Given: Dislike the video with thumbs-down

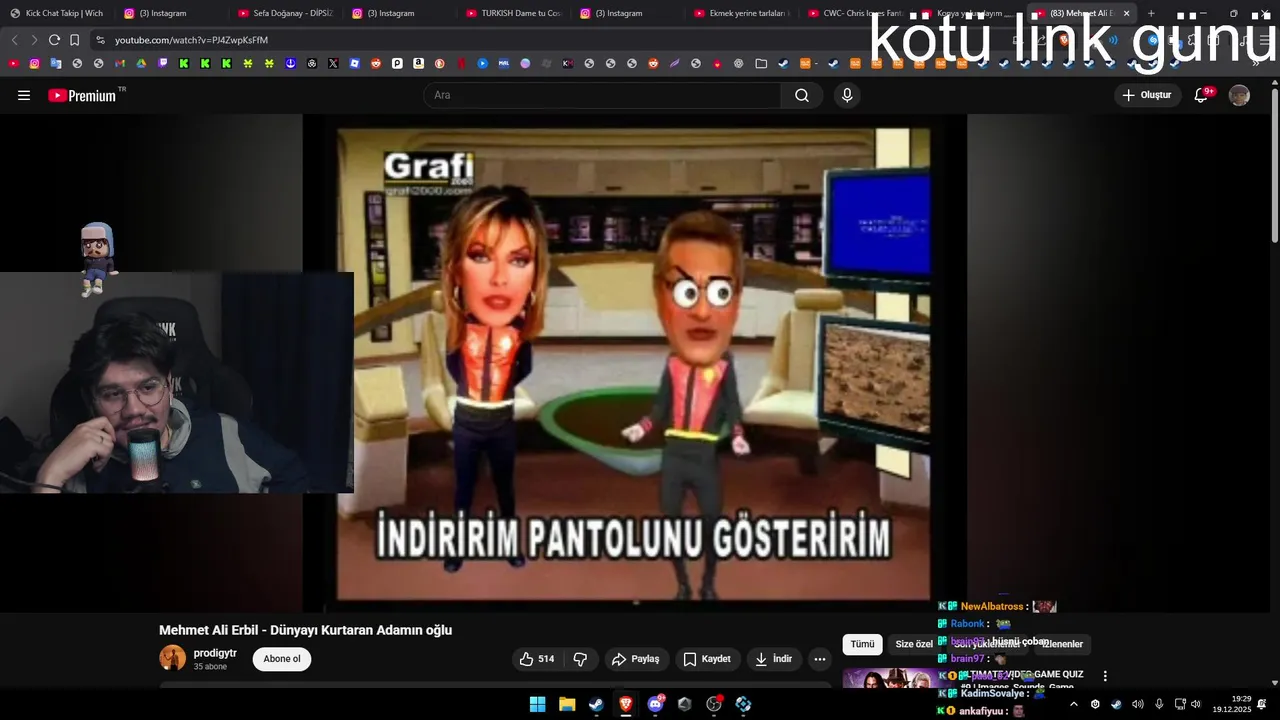Looking at the screenshot, I should (x=580, y=659).
